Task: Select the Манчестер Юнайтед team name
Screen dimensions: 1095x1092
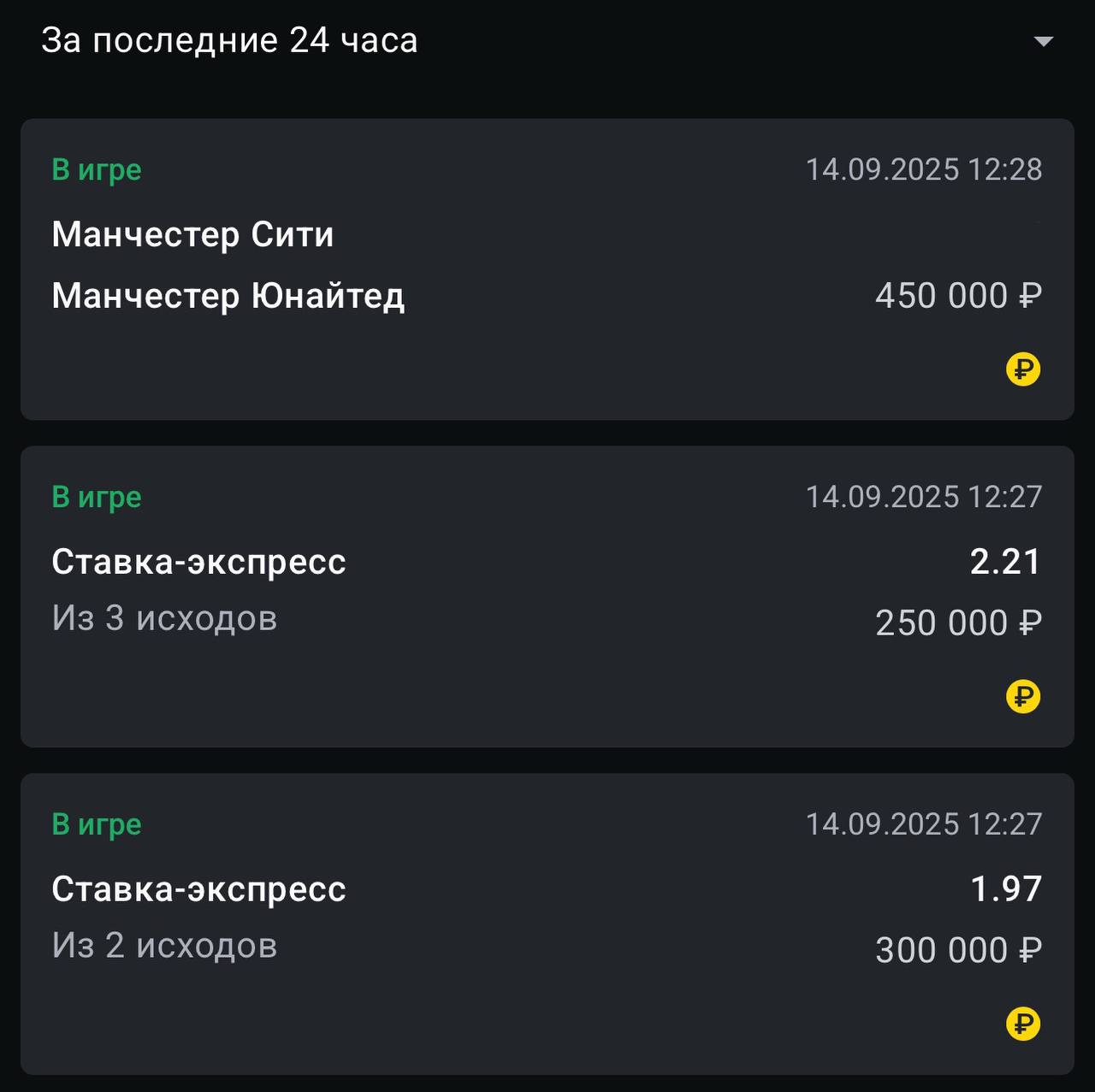Action: 228,296
